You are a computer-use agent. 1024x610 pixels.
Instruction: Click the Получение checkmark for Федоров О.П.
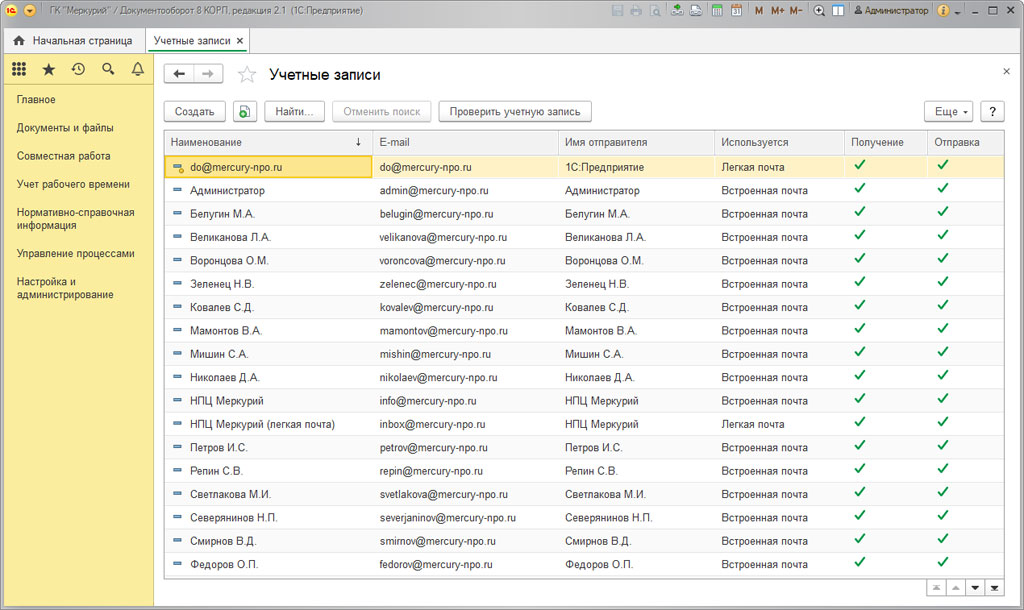(x=859, y=563)
